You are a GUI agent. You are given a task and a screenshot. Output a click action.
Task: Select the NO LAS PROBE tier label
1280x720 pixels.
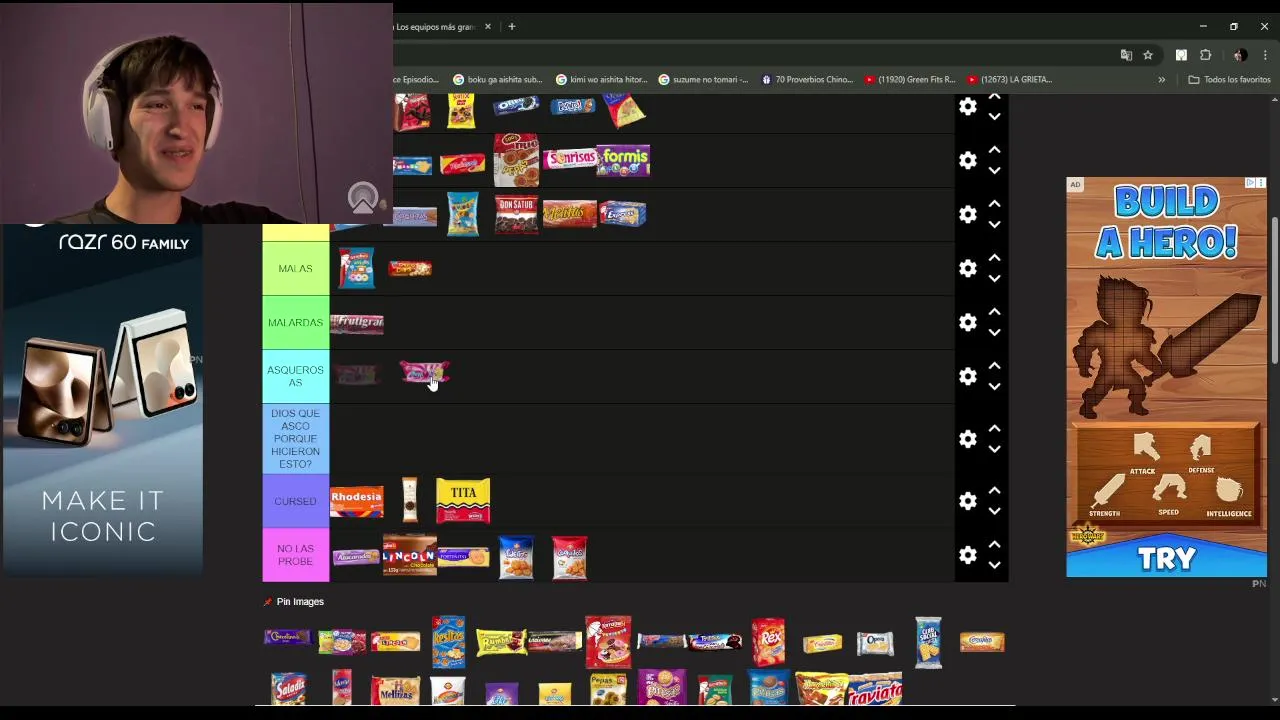pos(295,555)
